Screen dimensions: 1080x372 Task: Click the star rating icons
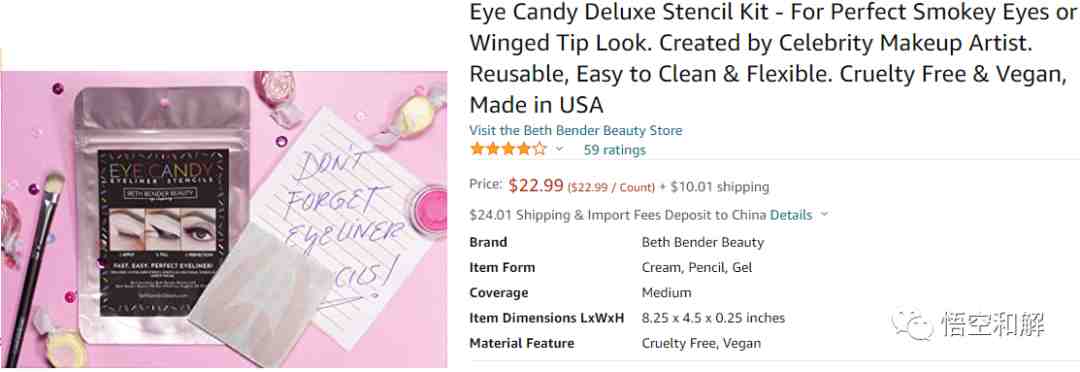508,149
